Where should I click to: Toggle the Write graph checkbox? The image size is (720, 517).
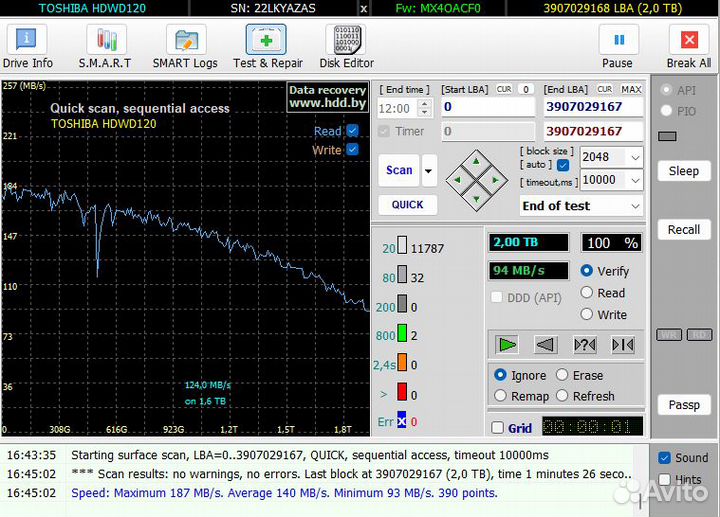[353, 149]
